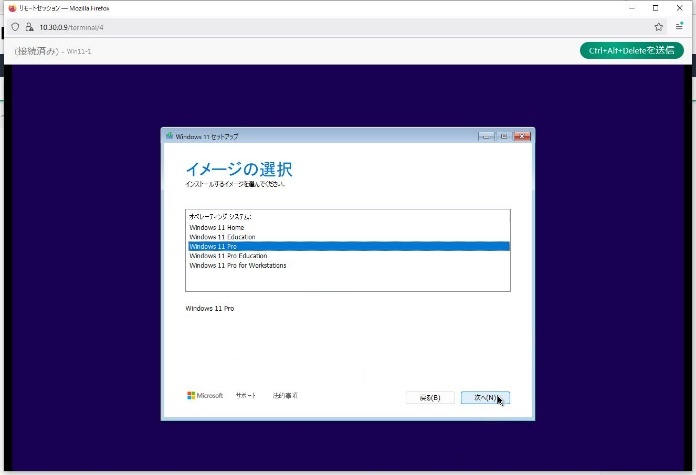Pick Windows 11 Pro for Workstations
Screen dimensions: 696x475
[238, 266]
